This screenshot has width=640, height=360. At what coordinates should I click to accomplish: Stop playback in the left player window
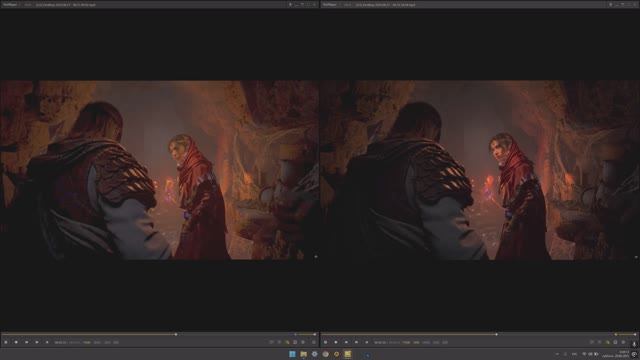click(16, 342)
